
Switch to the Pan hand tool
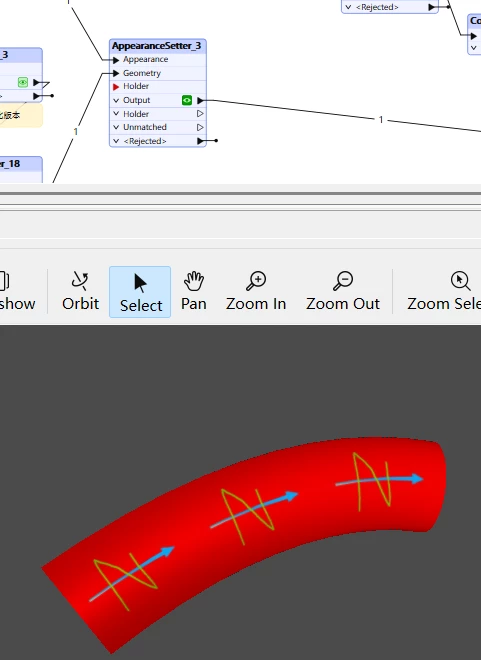point(194,291)
